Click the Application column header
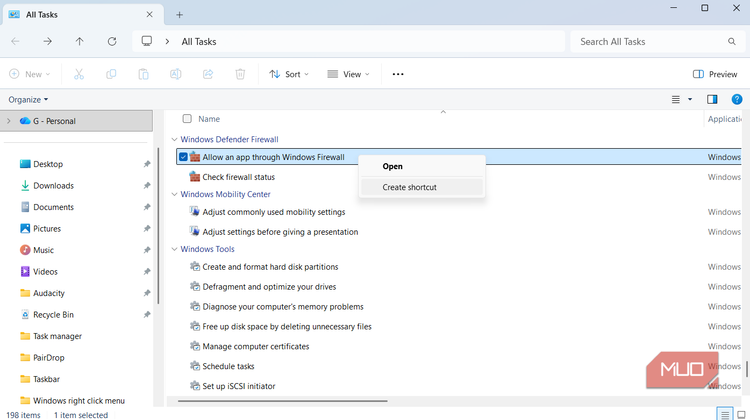Viewport: 750px width, 420px height. (725, 119)
